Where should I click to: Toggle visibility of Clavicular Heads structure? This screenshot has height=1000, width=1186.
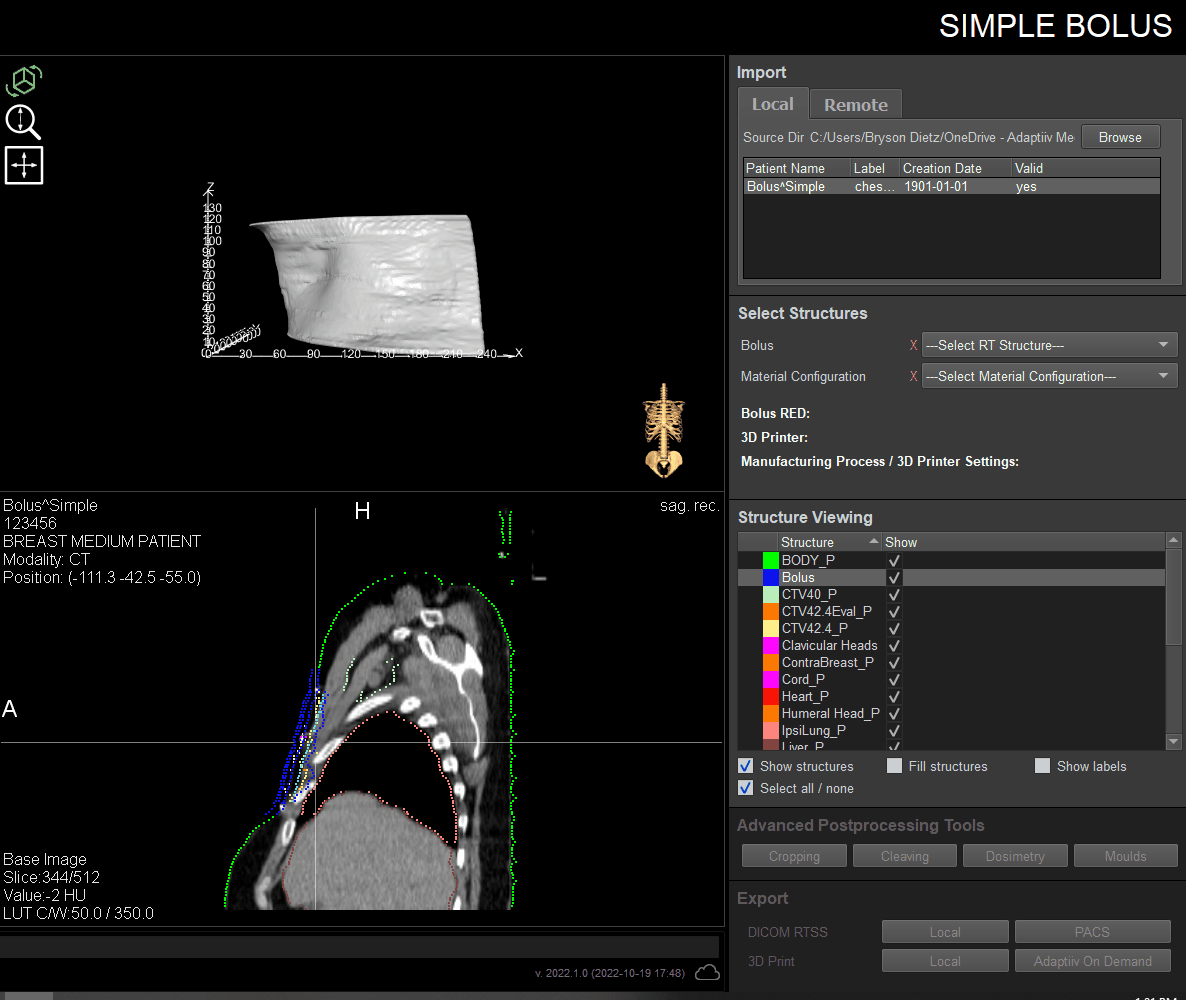point(894,646)
